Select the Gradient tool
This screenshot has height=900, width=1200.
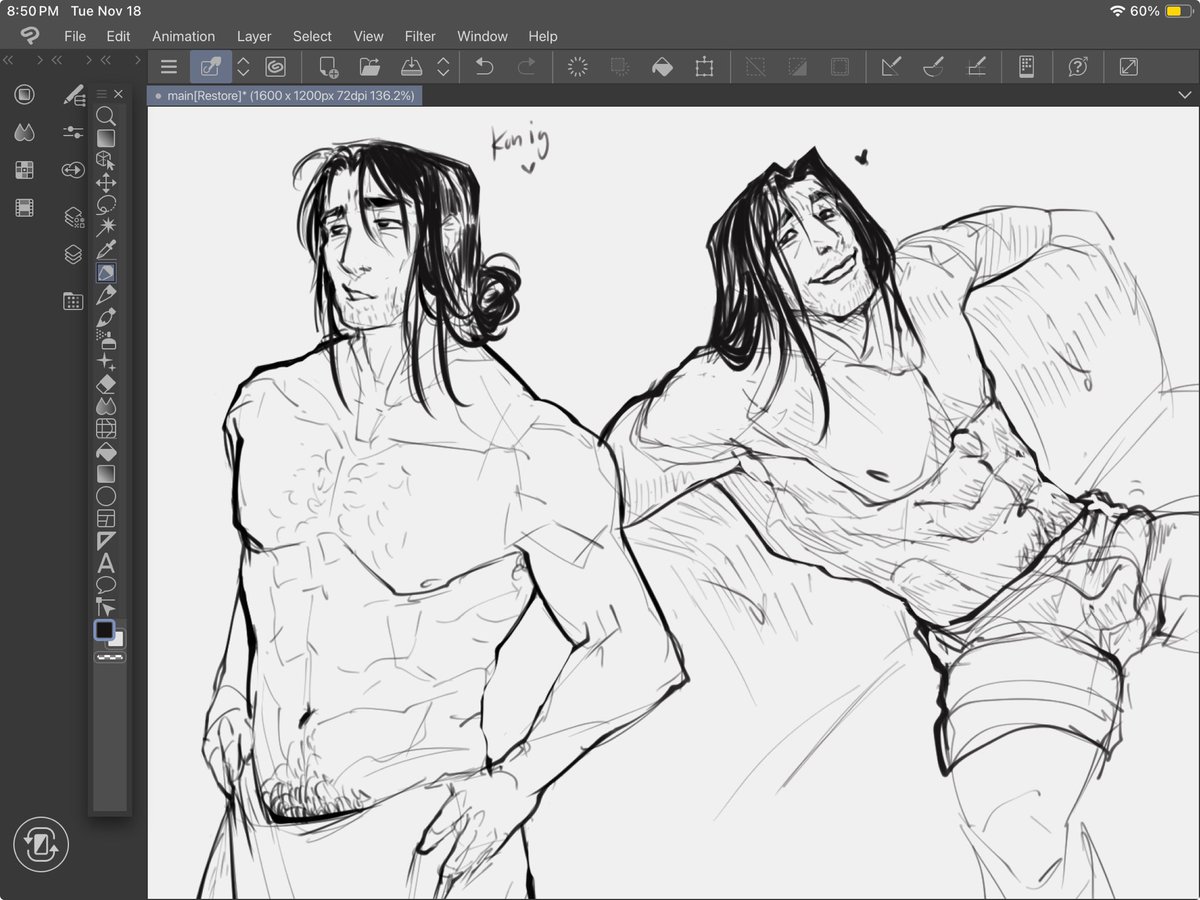click(106, 475)
